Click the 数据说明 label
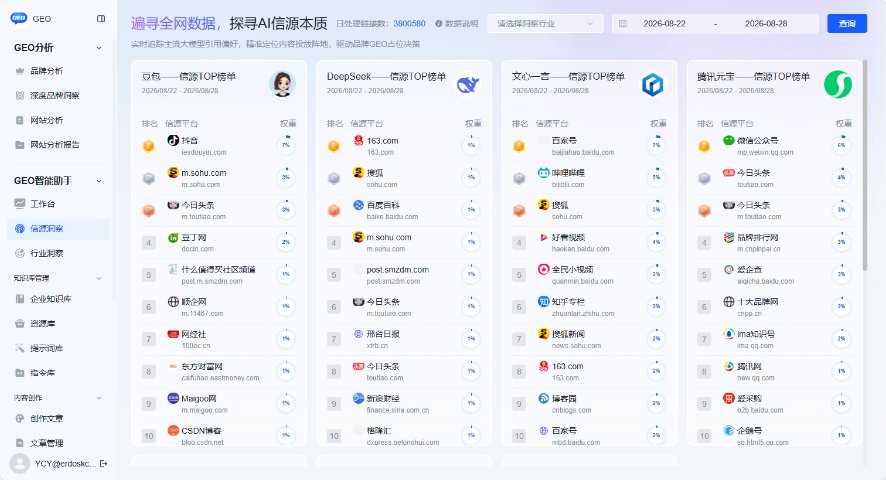This screenshot has width=886, height=480. click(461, 24)
